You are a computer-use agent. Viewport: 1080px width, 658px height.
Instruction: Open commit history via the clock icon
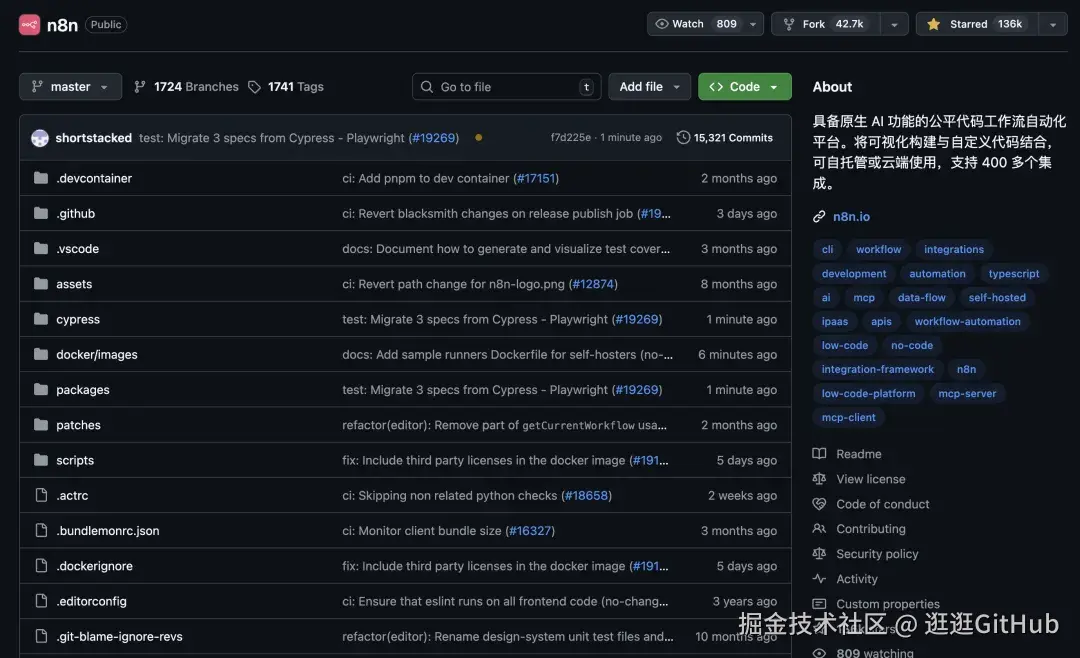[683, 137]
